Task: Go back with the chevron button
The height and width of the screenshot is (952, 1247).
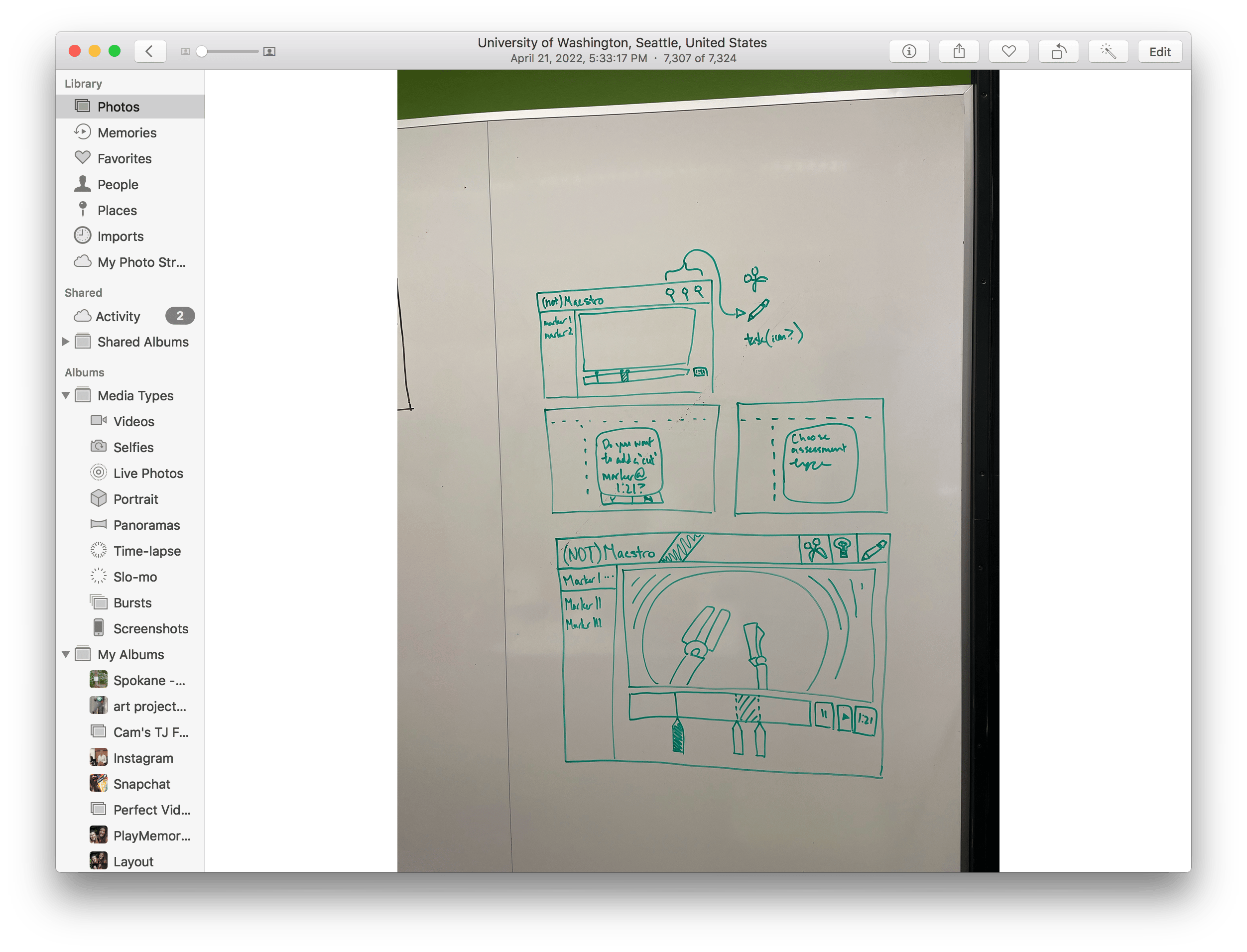Action: tap(149, 52)
